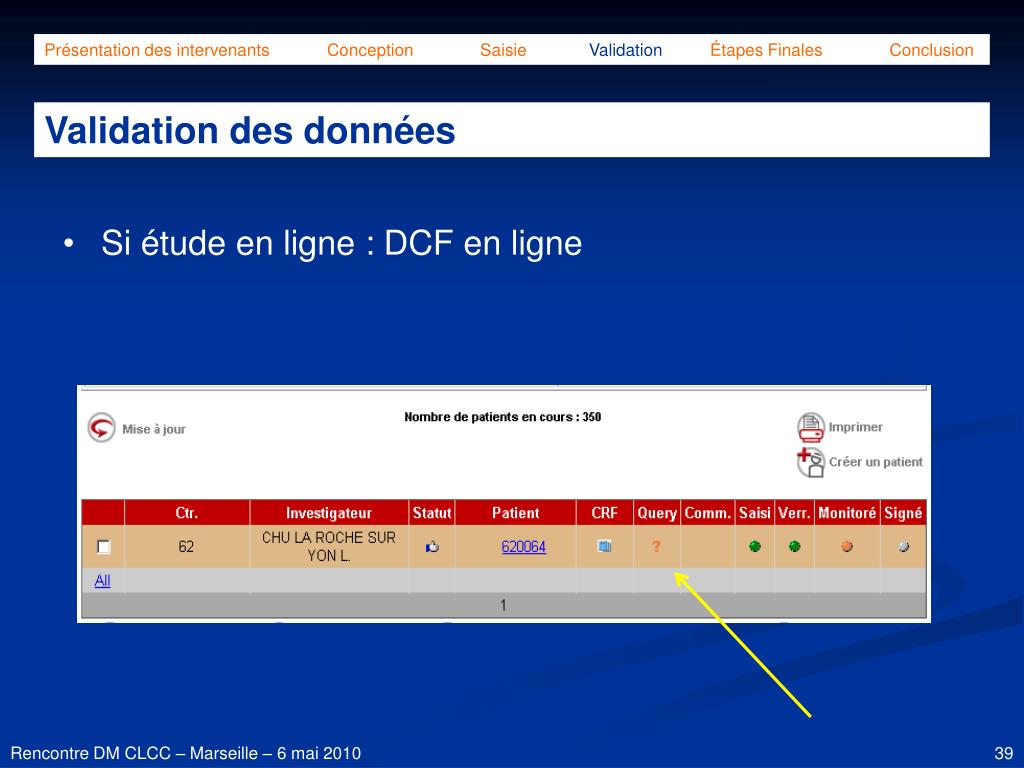This screenshot has height=768, width=1024.
Task: Click center number 62 cell
Action: coord(186,547)
